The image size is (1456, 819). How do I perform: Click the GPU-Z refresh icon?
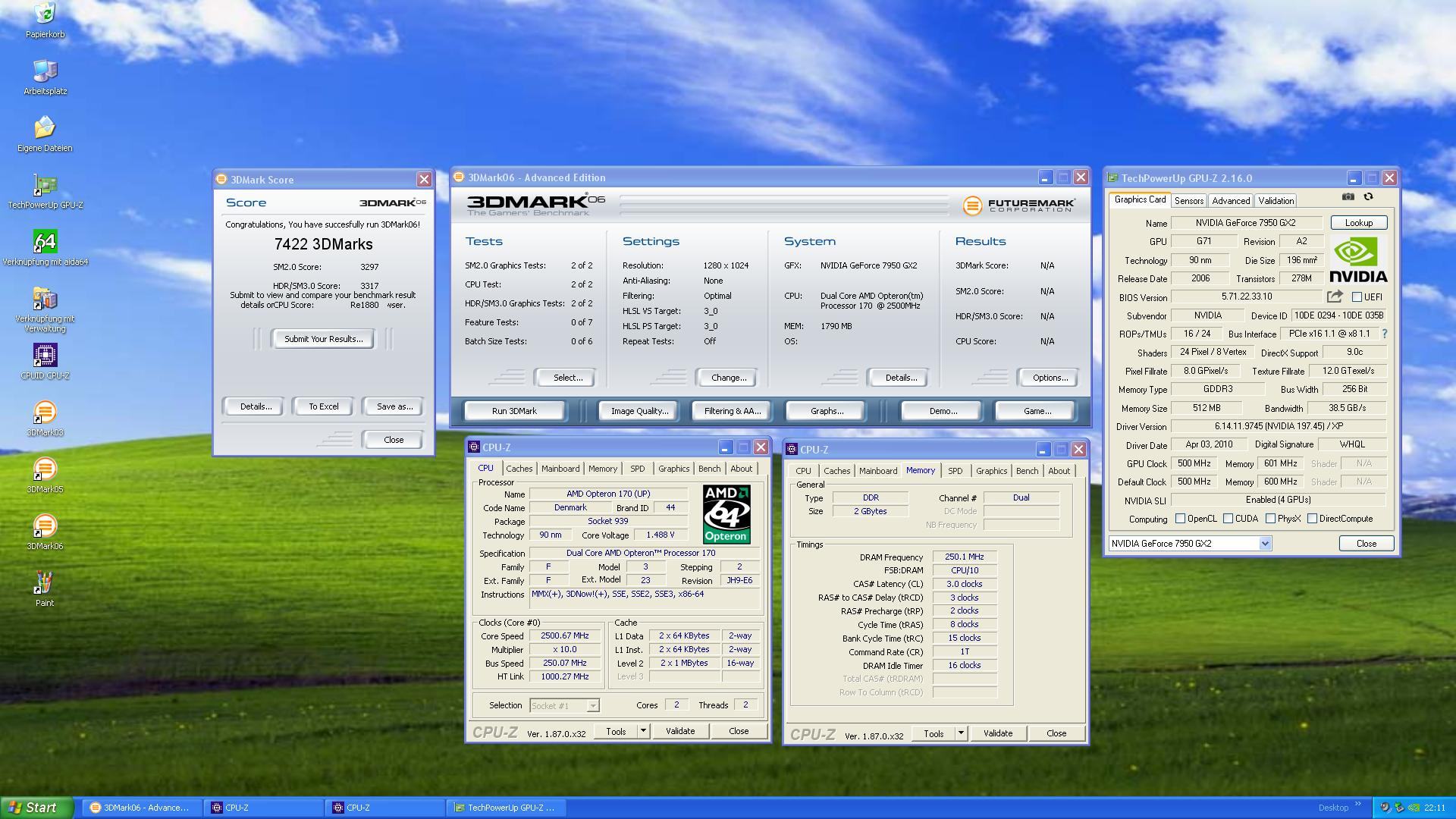(1369, 196)
